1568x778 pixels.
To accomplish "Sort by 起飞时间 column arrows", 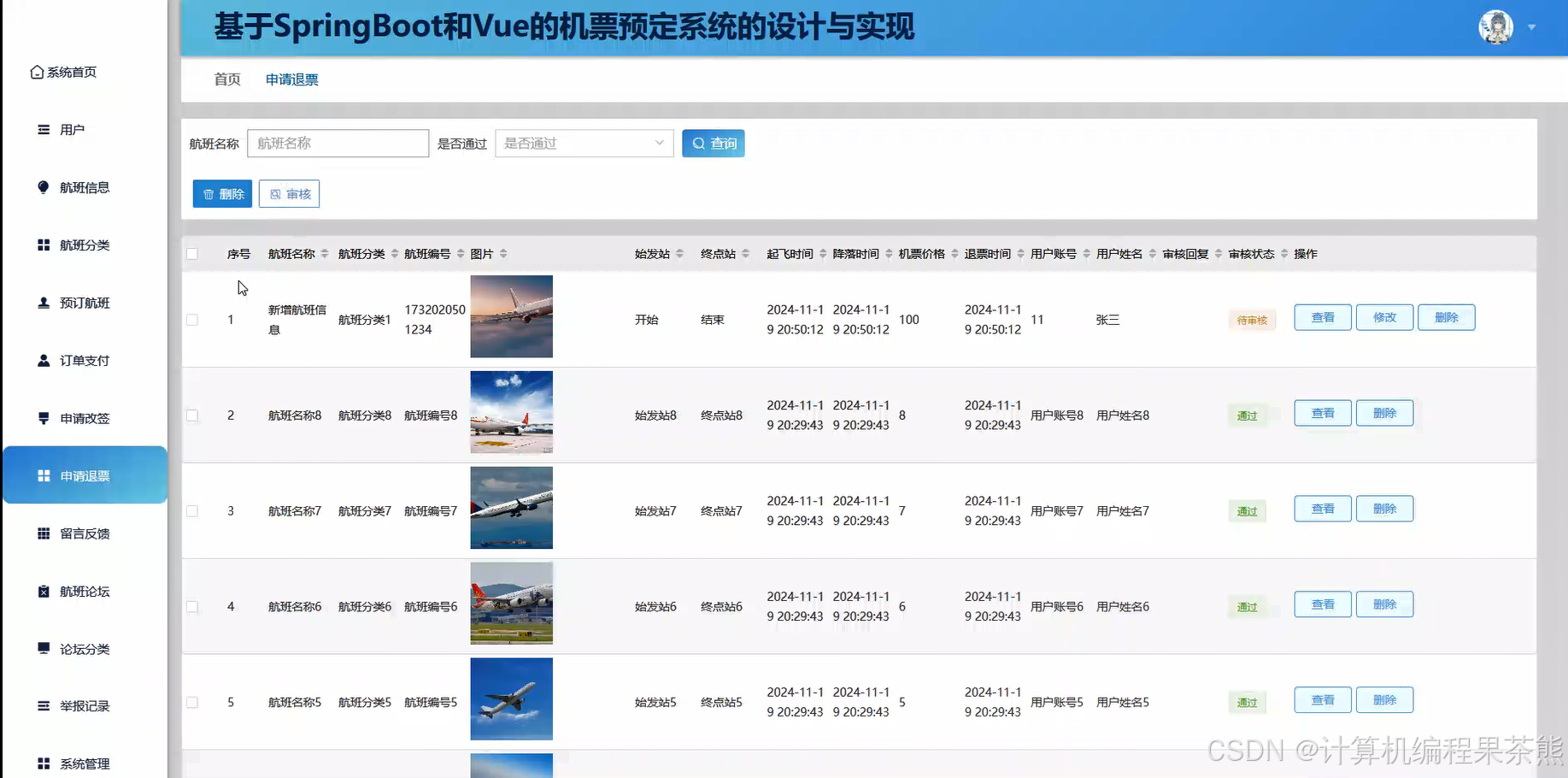I will coord(823,254).
